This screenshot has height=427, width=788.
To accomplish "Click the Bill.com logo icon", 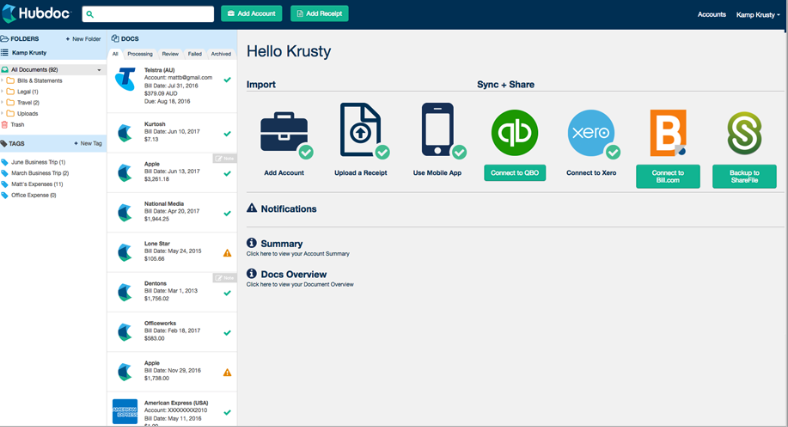I will [x=668, y=133].
